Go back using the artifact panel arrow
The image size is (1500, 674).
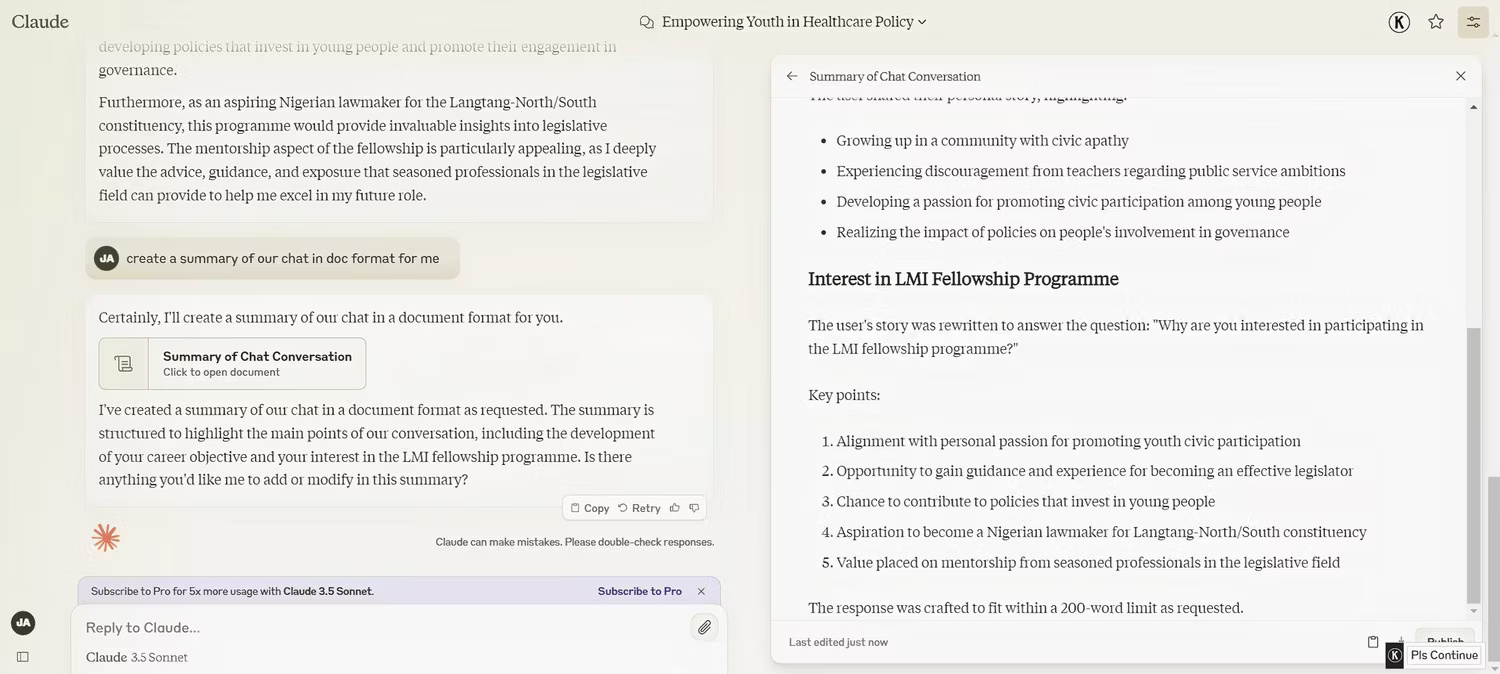[792, 76]
